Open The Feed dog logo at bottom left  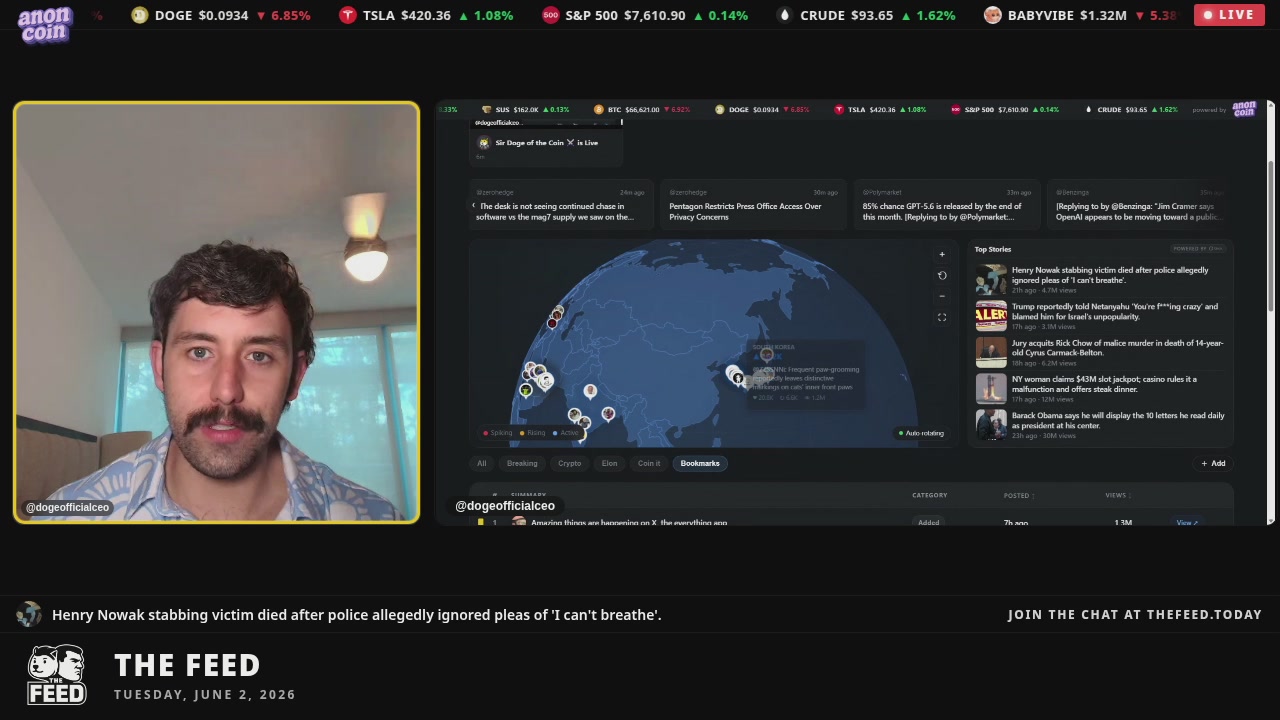(56, 675)
